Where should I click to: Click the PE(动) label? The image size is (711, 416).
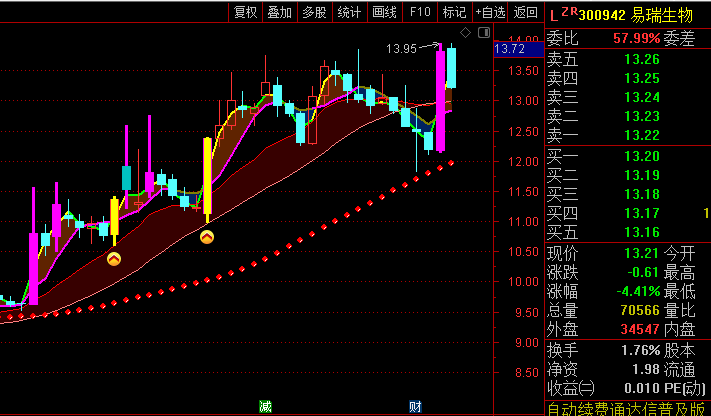coord(685,389)
